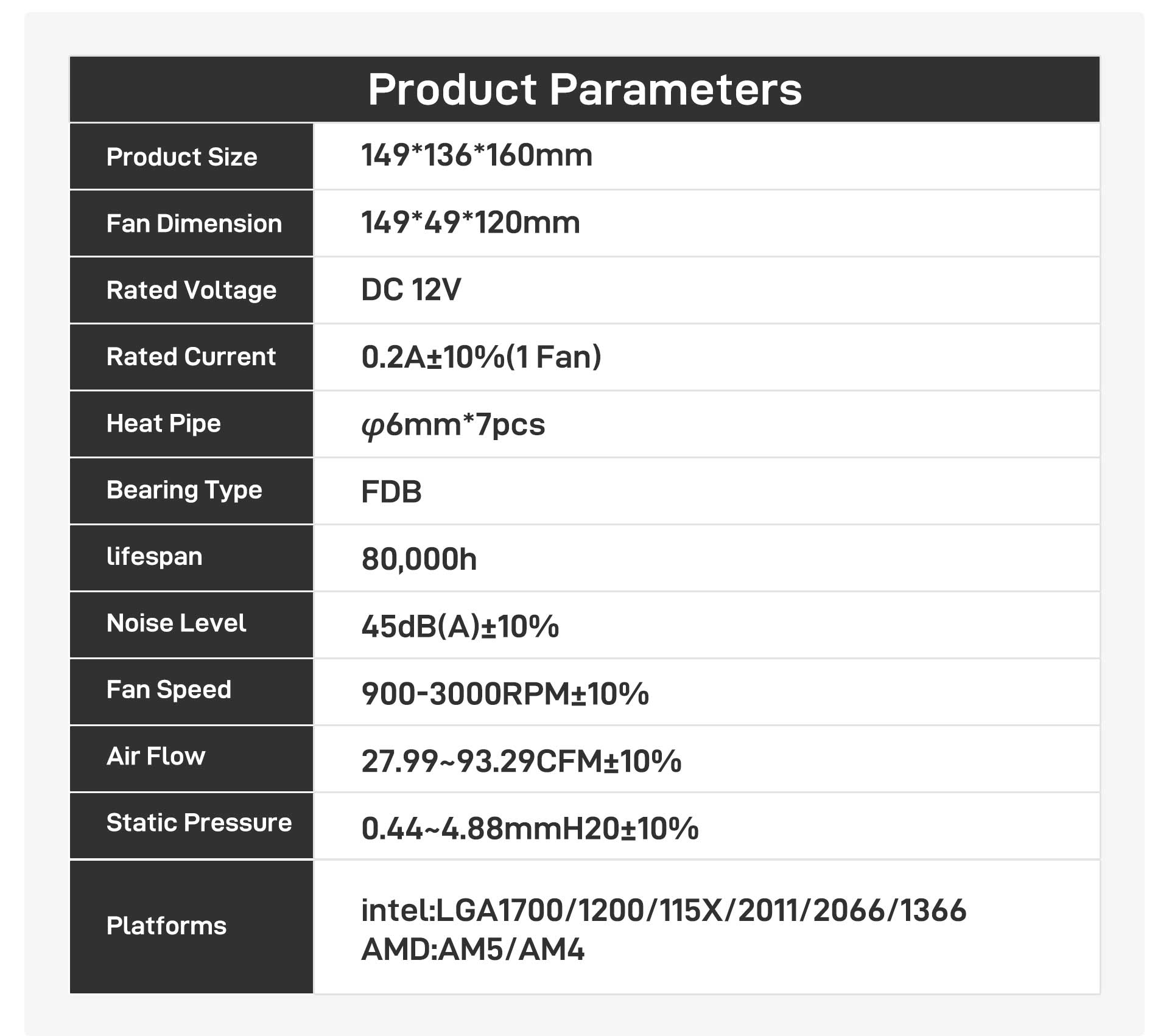Click the intel LGA1700 platform text line

pyautogui.click(x=664, y=911)
